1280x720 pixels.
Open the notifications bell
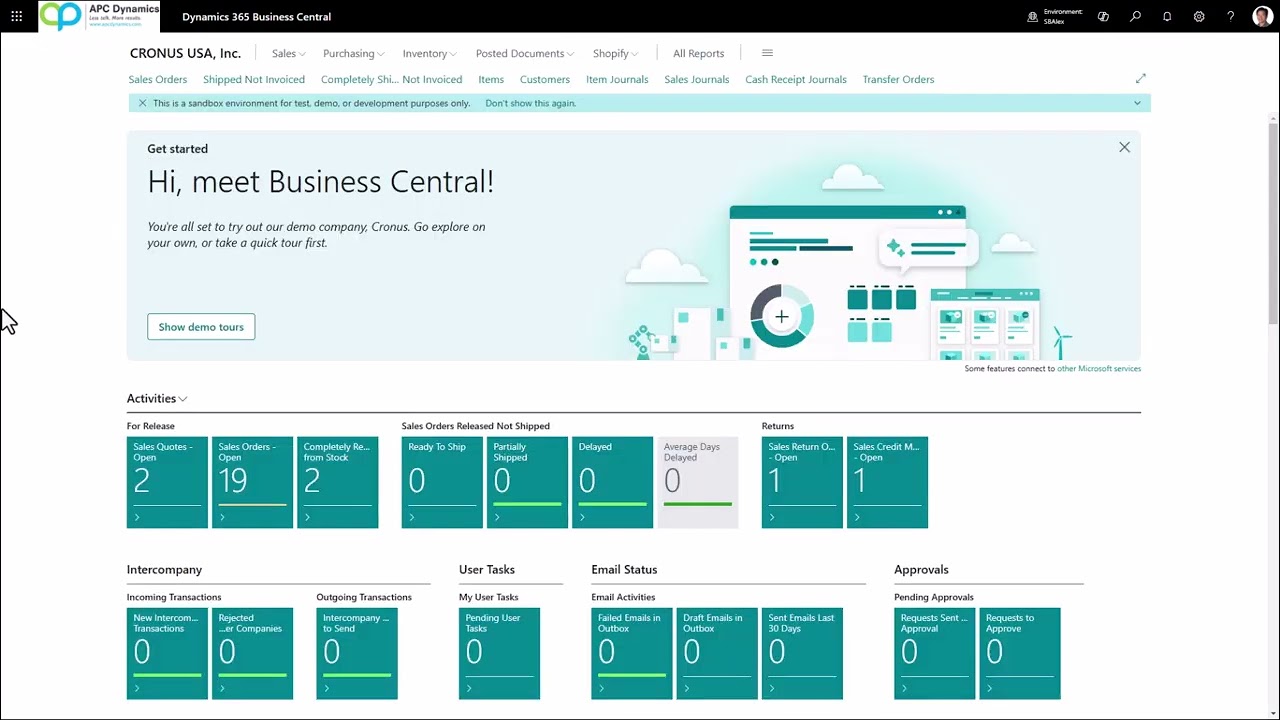(x=1167, y=17)
